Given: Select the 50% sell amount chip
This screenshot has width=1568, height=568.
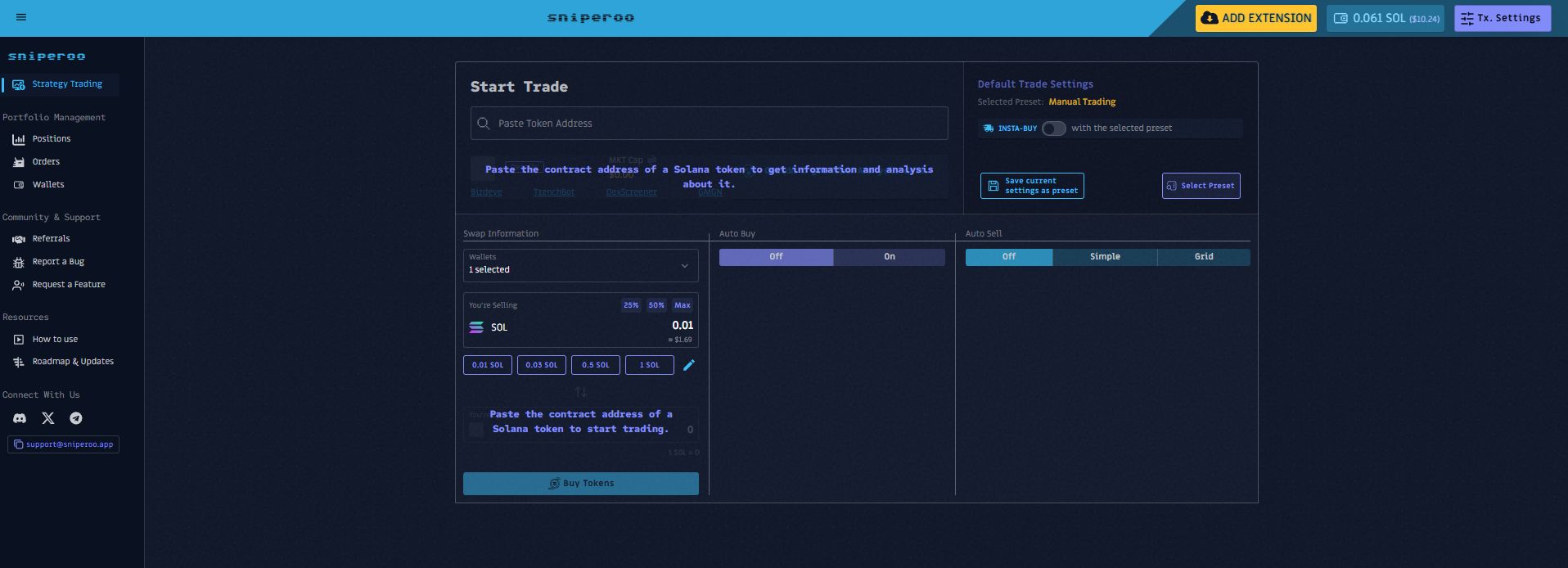Looking at the screenshot, I should (656, 305).
